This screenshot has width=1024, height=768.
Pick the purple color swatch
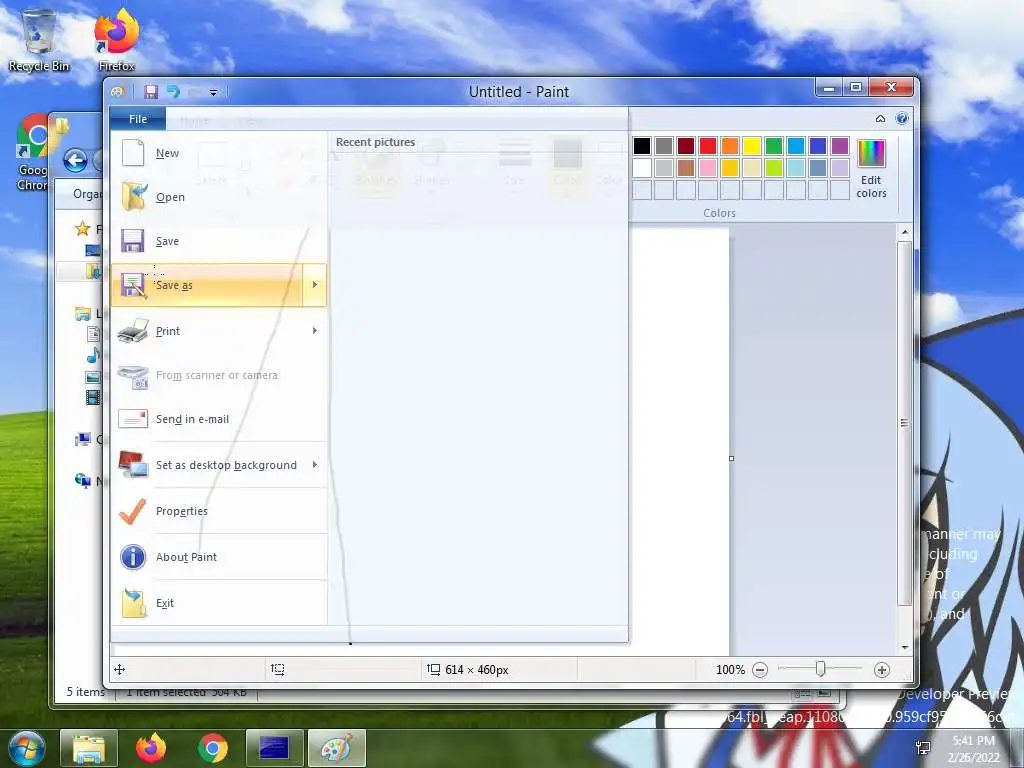[x=840, y=146]
